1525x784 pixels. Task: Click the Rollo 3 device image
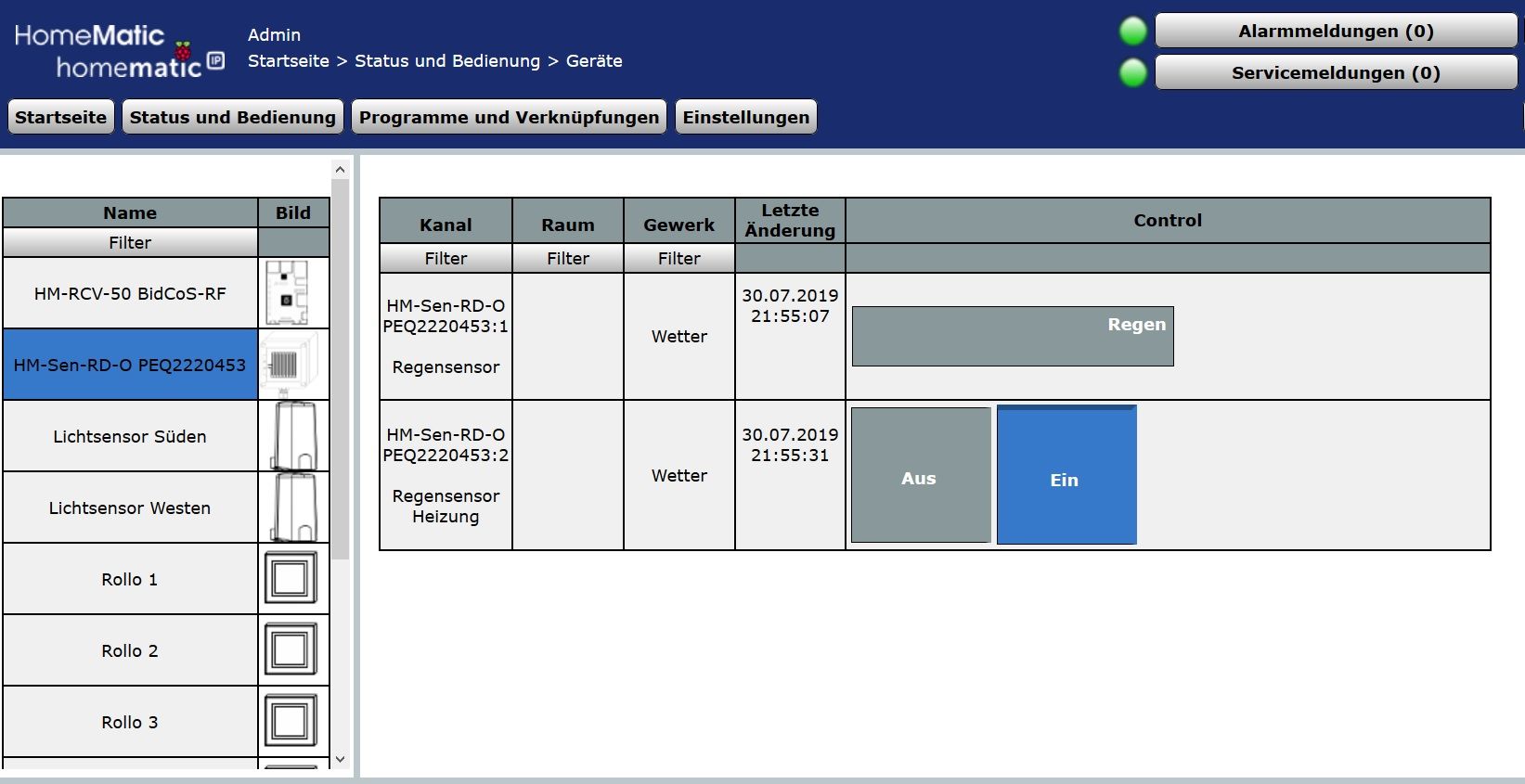coord(293,722)
